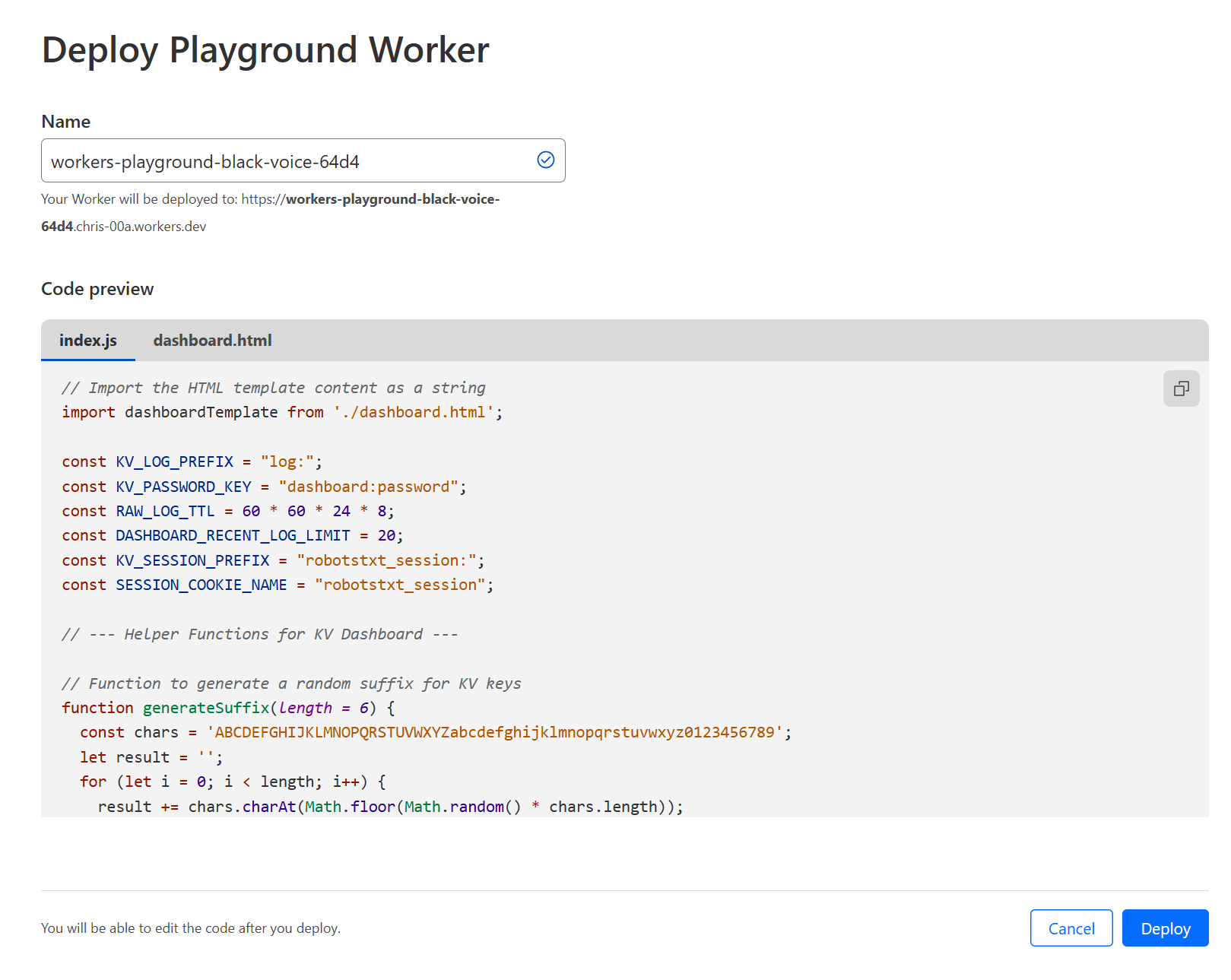1231x980 pixels.
Task: Click the SESSION_COOKIE_NAME constant line
Action: (x=277, y=585)
